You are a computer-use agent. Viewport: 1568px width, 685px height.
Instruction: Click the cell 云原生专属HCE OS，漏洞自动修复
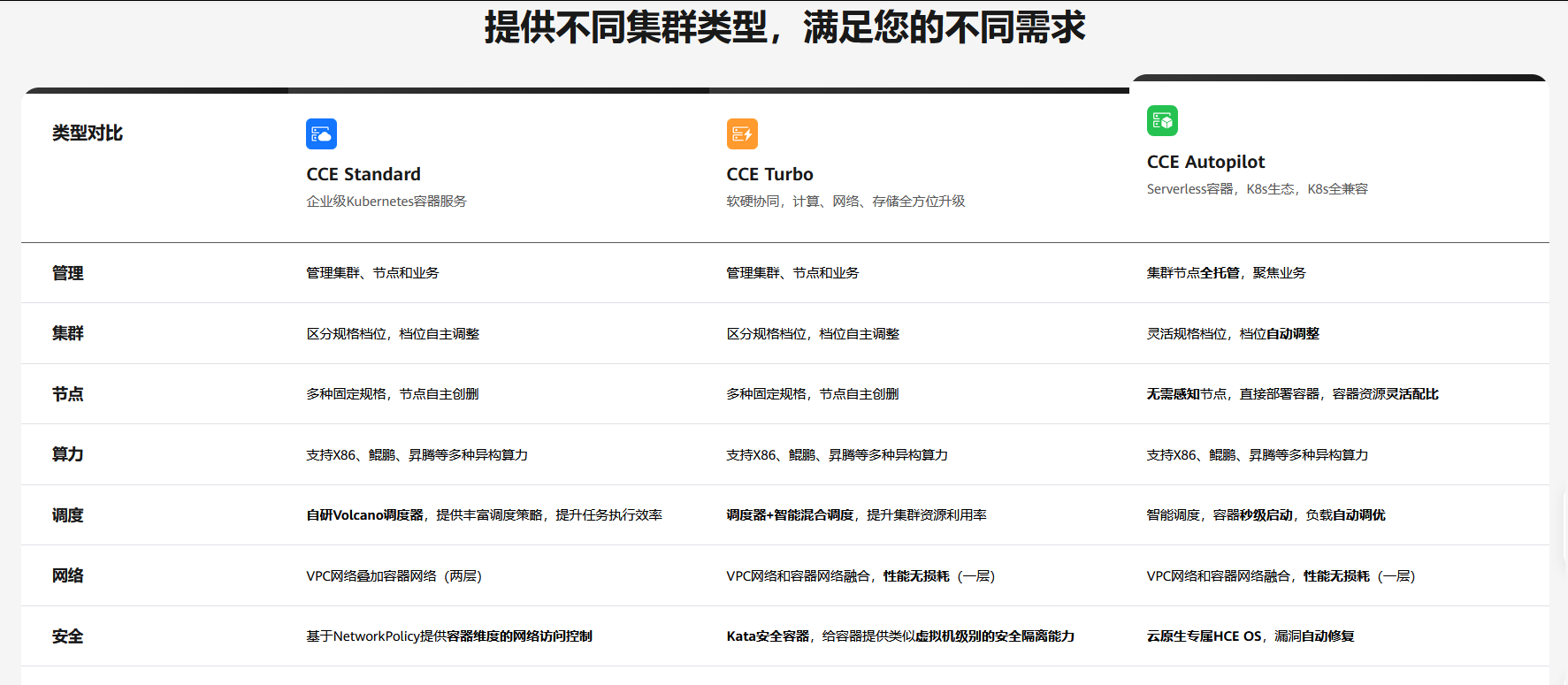(x=1251, y=636)
